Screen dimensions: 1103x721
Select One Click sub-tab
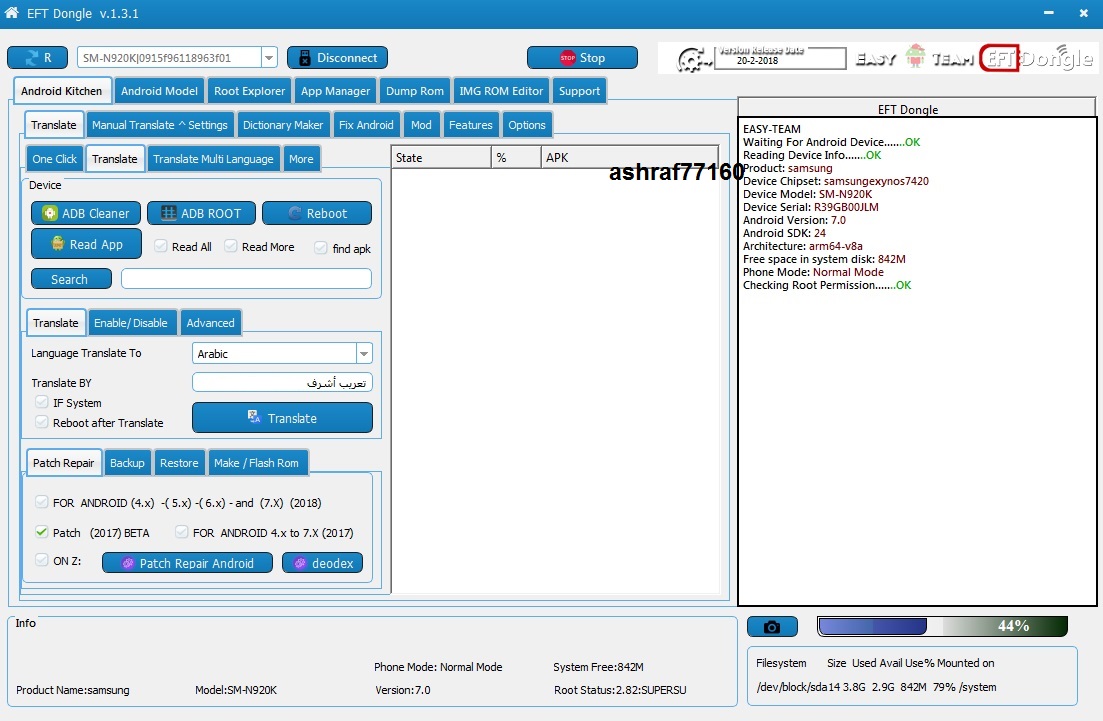click(54, 159)
